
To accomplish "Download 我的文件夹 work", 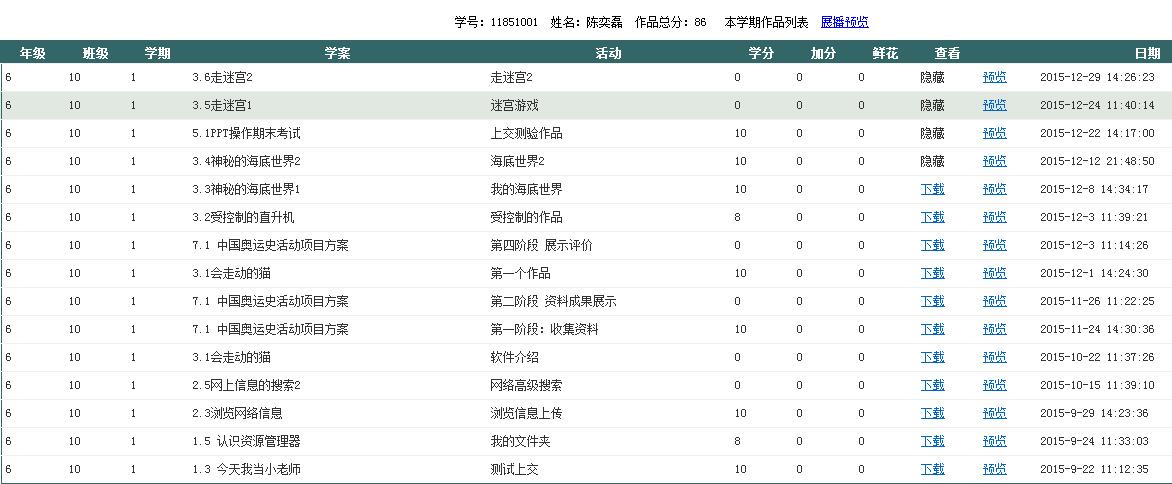I will coord(932,441).
